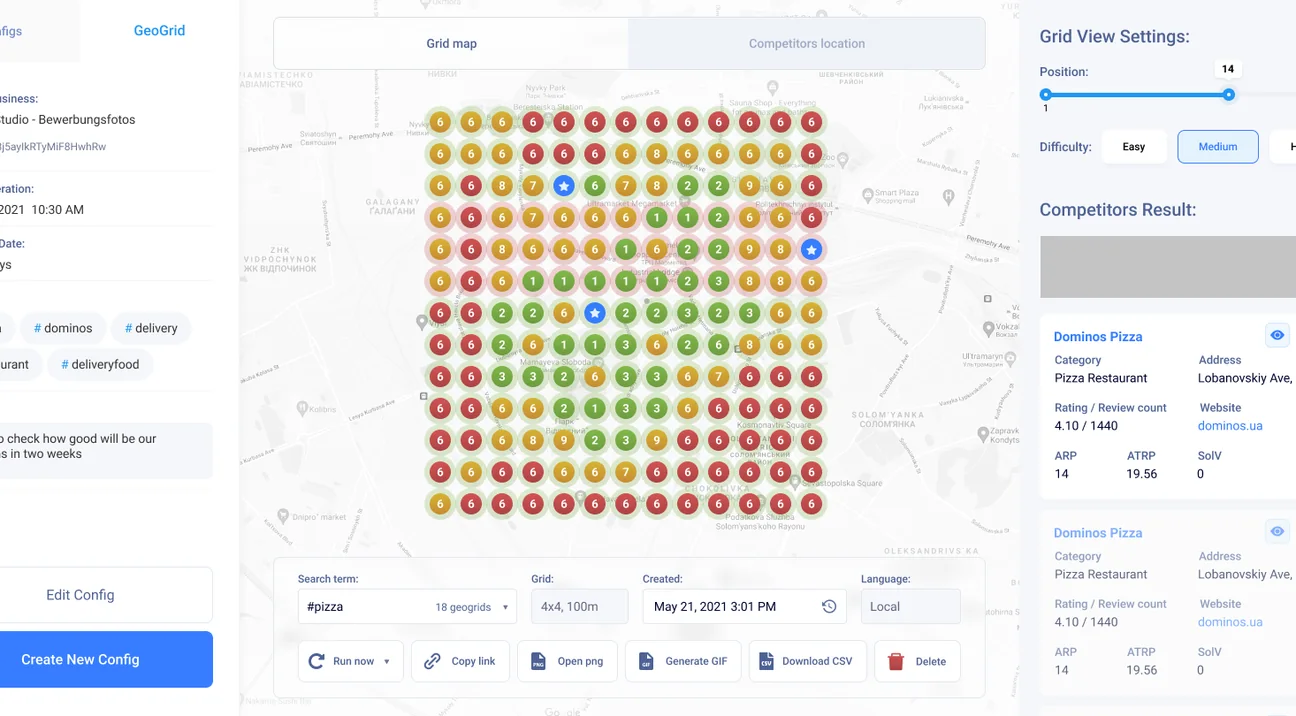Click the 18 geogrids label
Viewport: 1296px width, 716px height.
pos(463,607)
